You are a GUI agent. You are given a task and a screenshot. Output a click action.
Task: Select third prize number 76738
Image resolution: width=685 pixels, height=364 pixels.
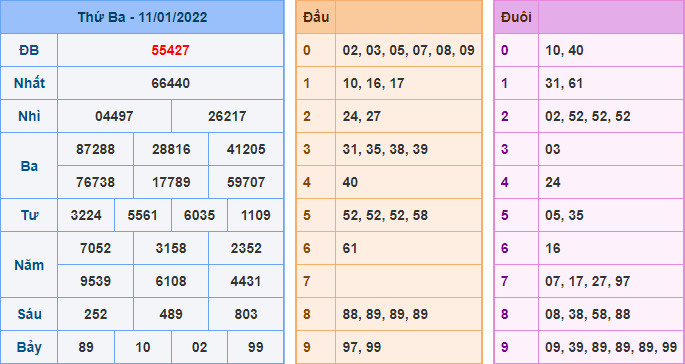click(x=95, y=182)
